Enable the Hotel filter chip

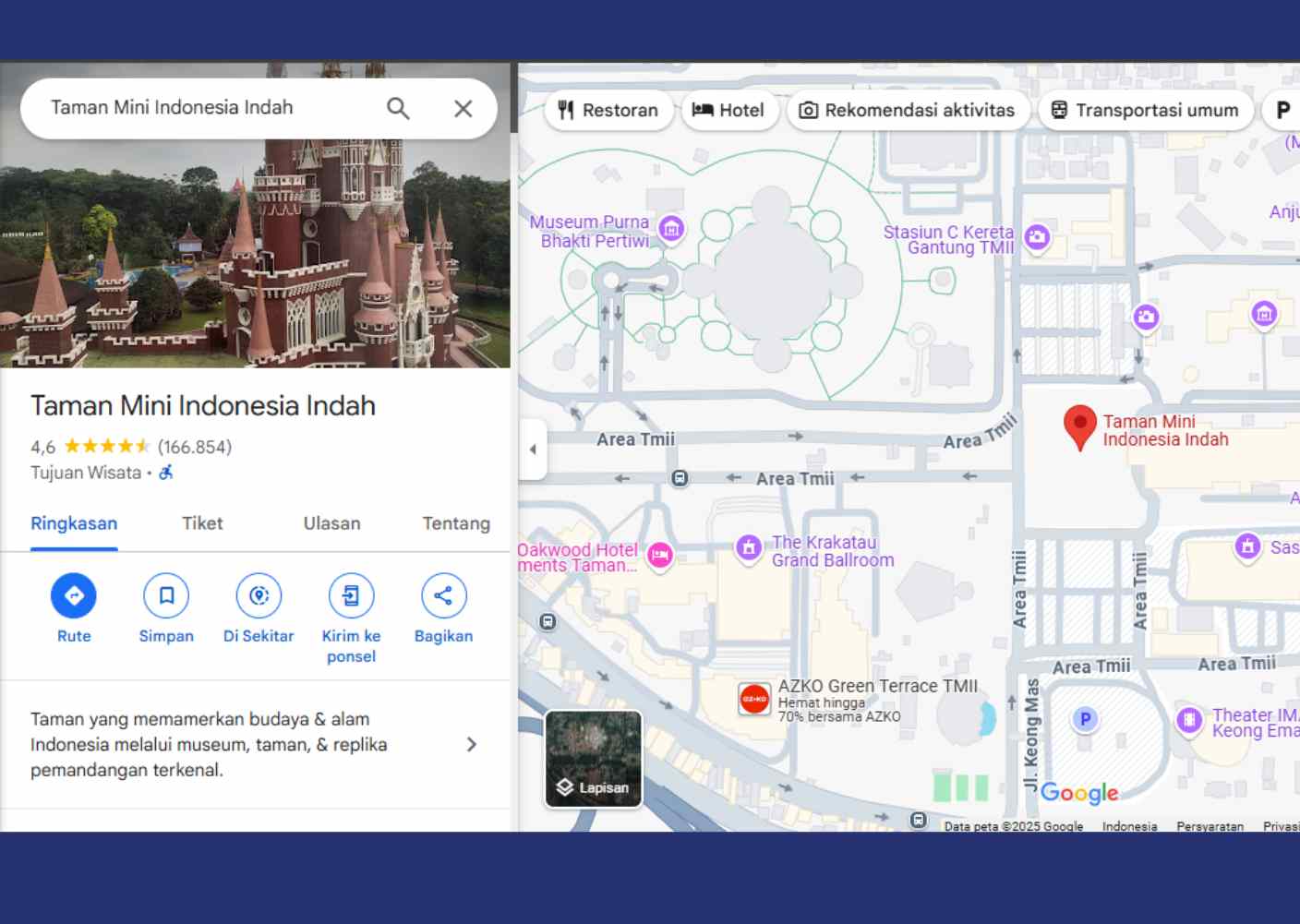729,110
